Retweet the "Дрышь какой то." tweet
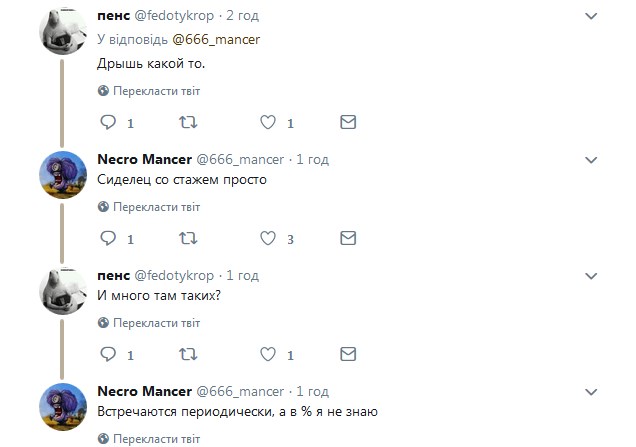 [187, 122]
